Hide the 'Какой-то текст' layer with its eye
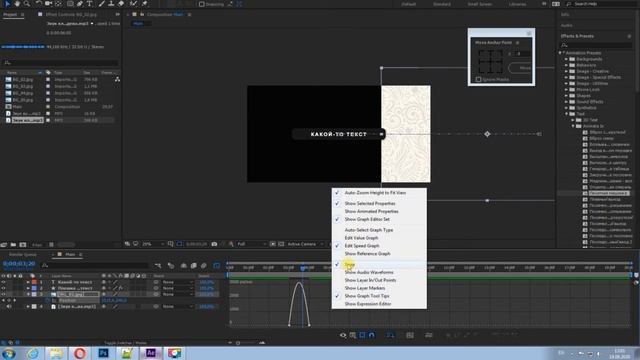Viewport: 640px width, 360px height. [3, 282]
